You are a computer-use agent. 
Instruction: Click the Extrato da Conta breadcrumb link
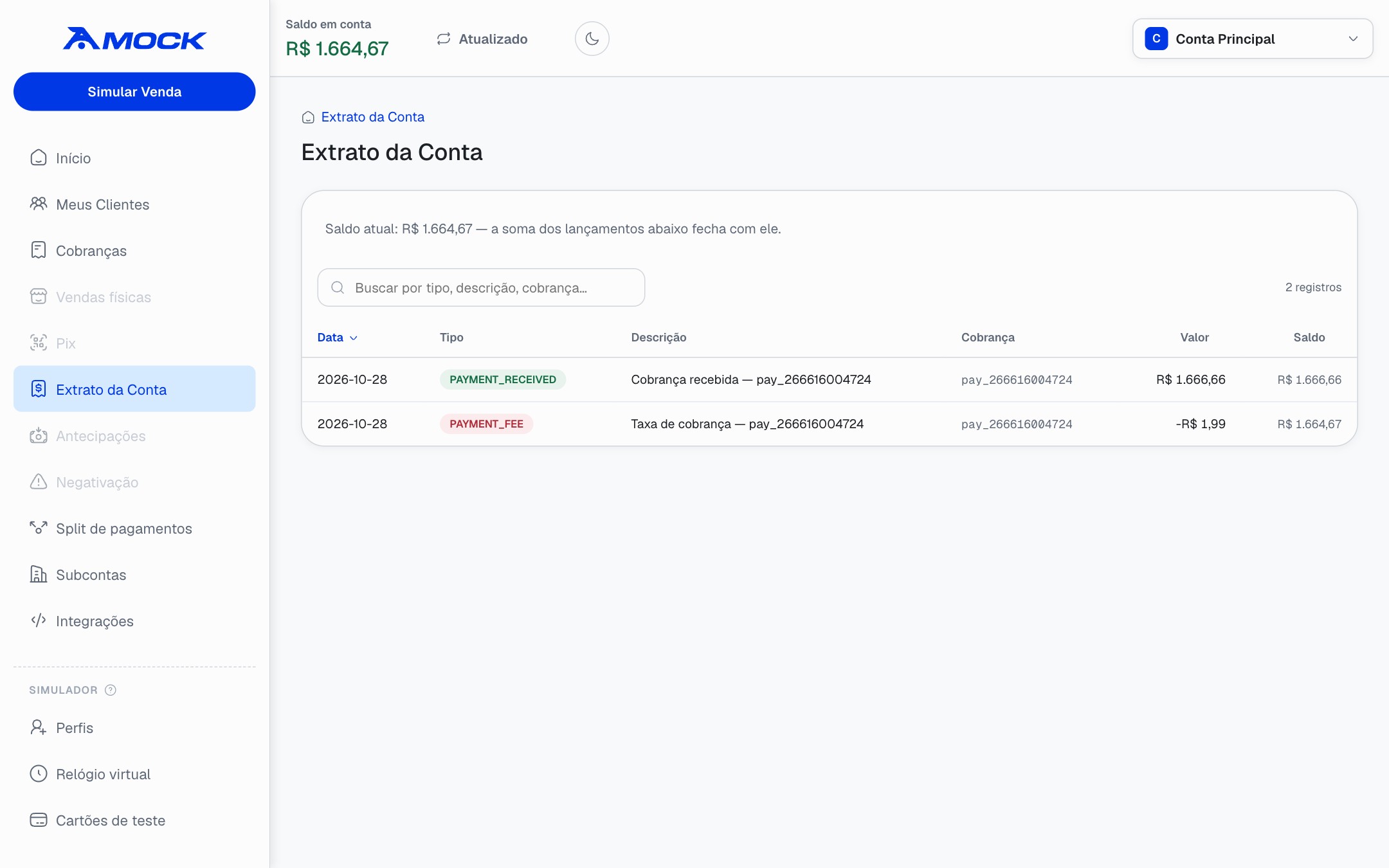point(372,117)
